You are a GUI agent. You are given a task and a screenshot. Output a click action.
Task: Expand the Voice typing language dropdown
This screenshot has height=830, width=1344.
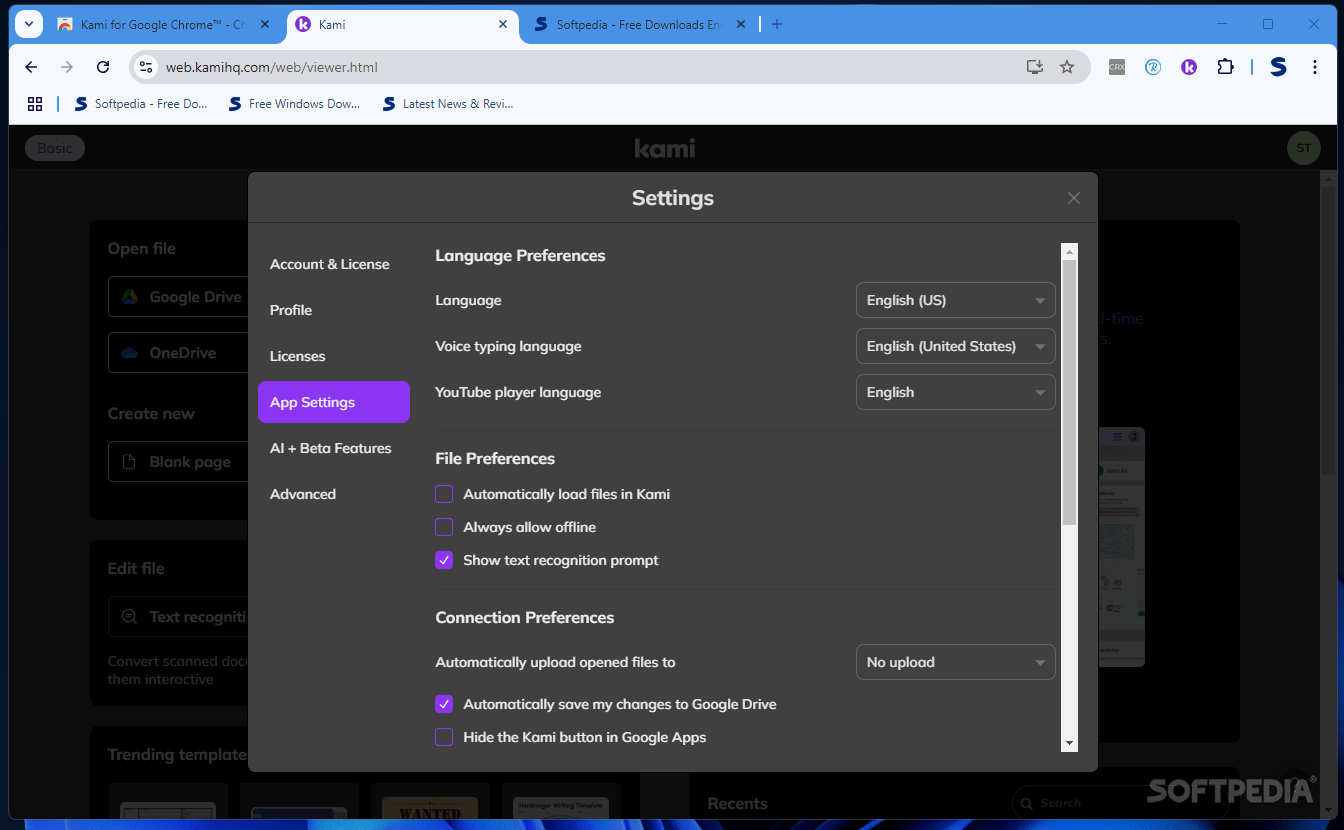click(x=955, y=346)
